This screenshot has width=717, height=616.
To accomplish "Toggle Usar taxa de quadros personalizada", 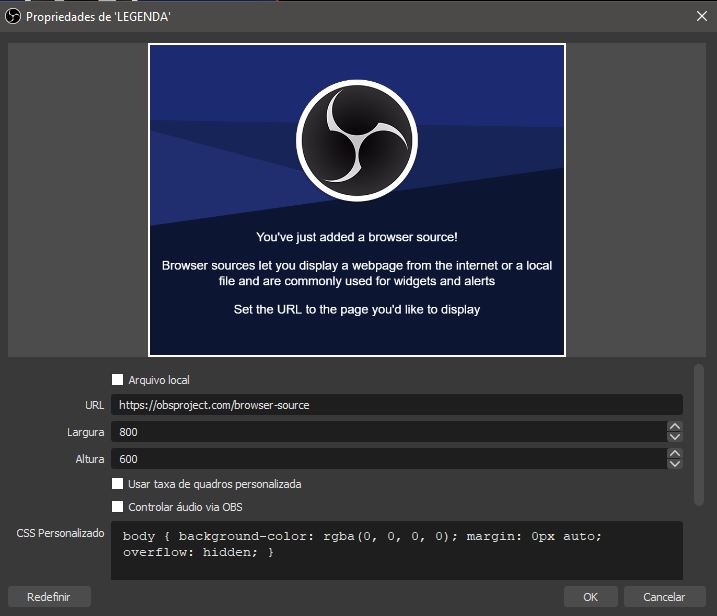I will [118, 484].
